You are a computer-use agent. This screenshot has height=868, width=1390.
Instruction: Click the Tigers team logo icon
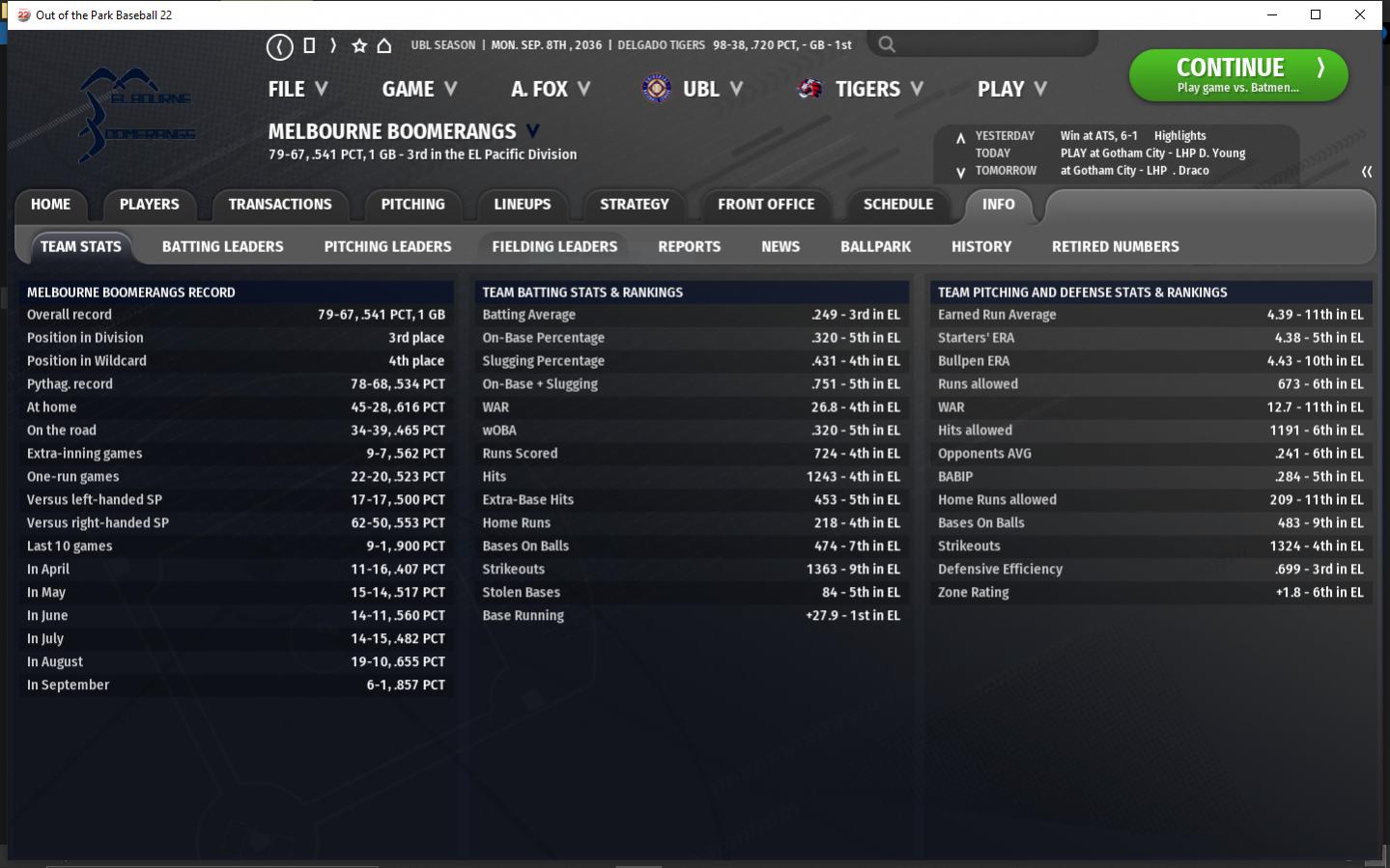[809, 89]
